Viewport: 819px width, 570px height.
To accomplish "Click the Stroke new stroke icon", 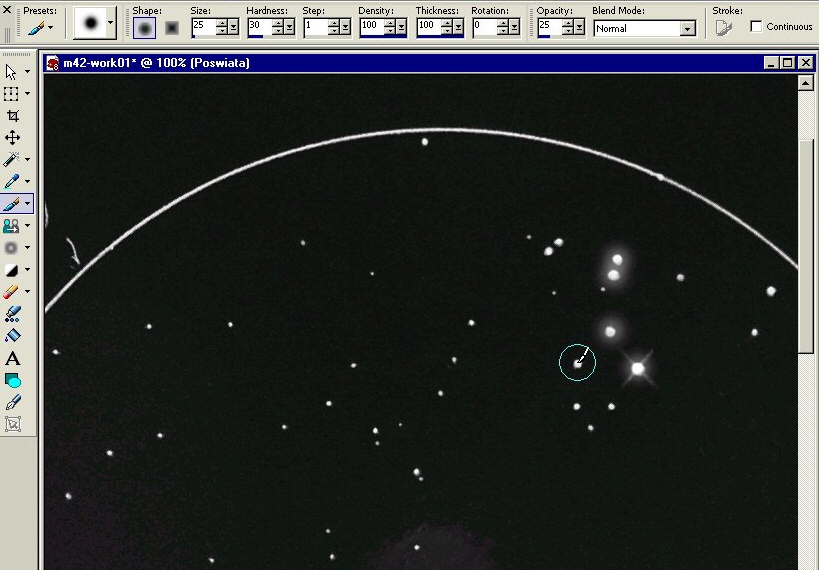I will tap(724, 28).
